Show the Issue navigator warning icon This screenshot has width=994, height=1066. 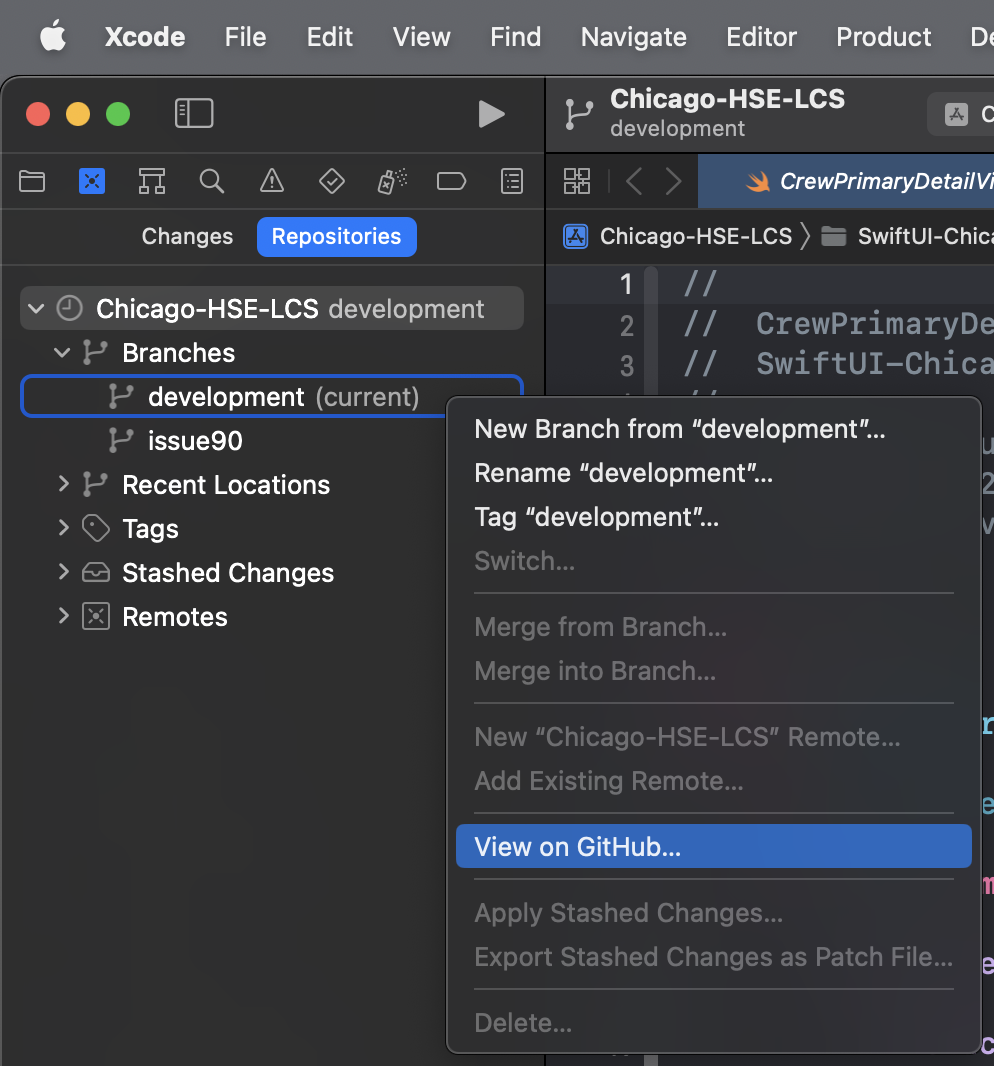(x=271, y=181)
